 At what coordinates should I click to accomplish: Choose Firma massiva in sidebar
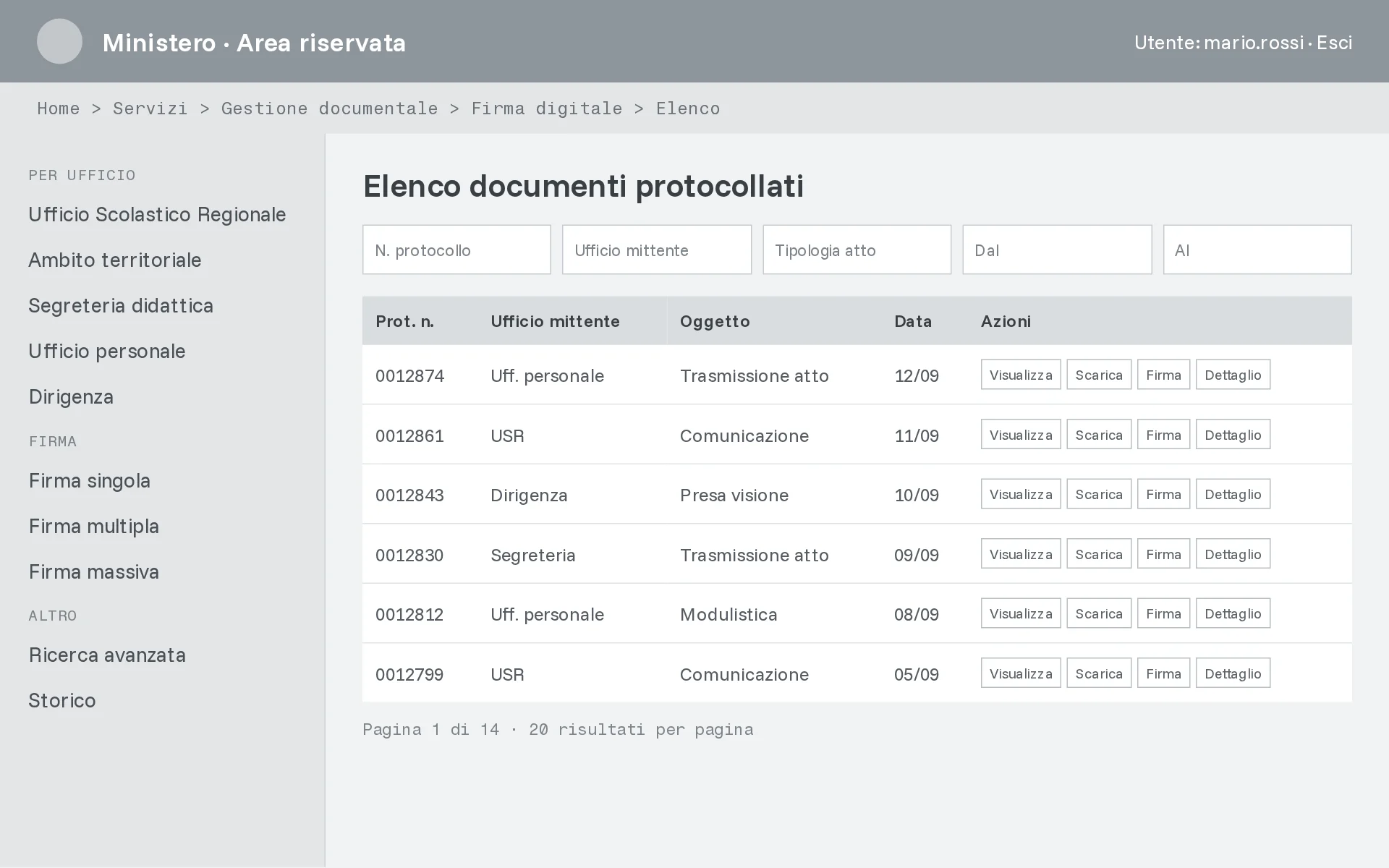(94, 572)
